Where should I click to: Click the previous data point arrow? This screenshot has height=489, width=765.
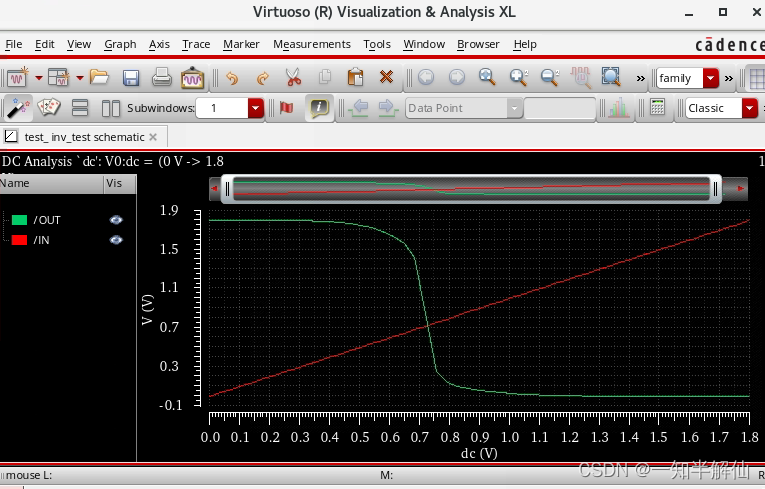360,107
